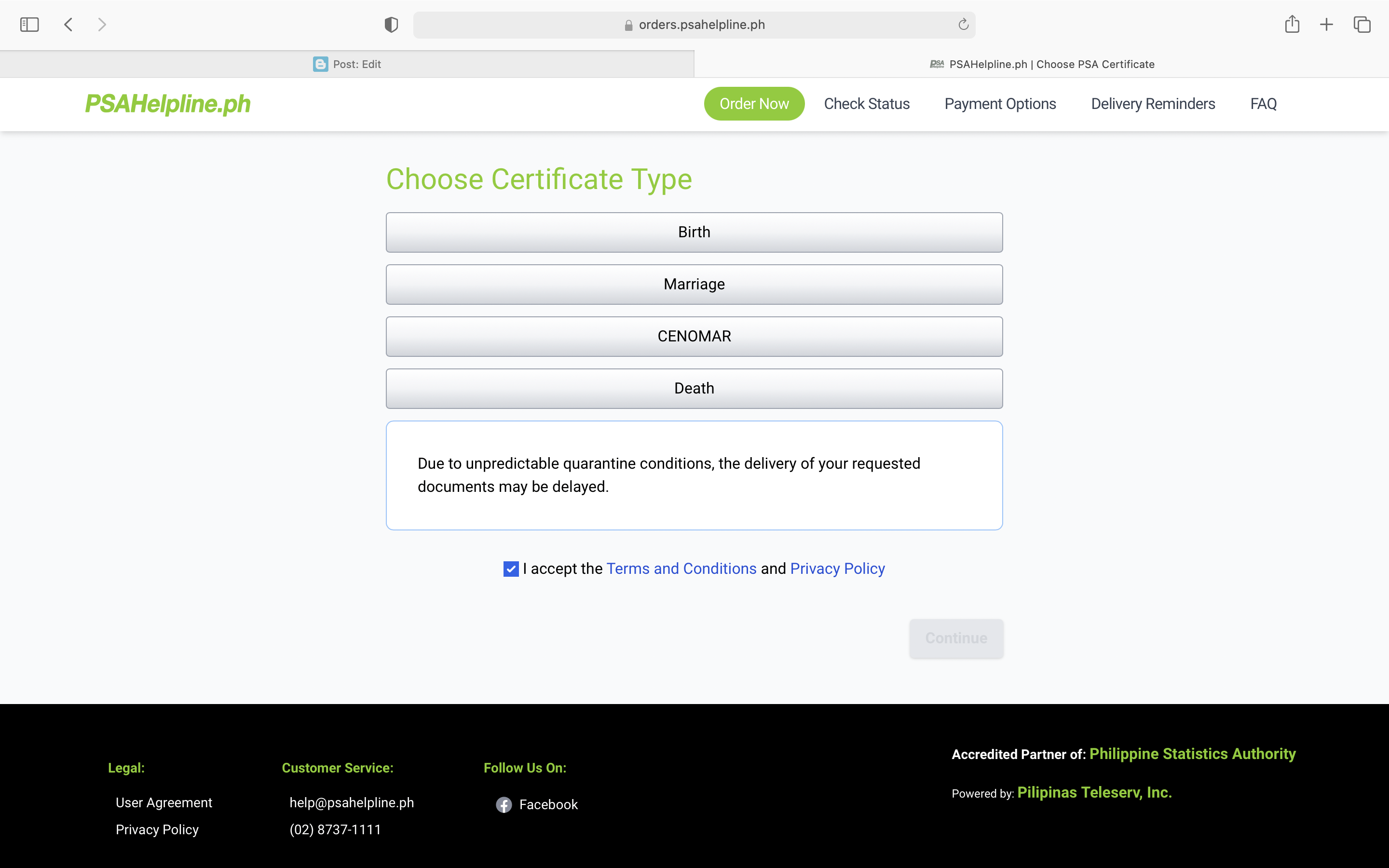Show the tab overview icon
Screen dimensions: 1389x868
[x=1362, y=25]
